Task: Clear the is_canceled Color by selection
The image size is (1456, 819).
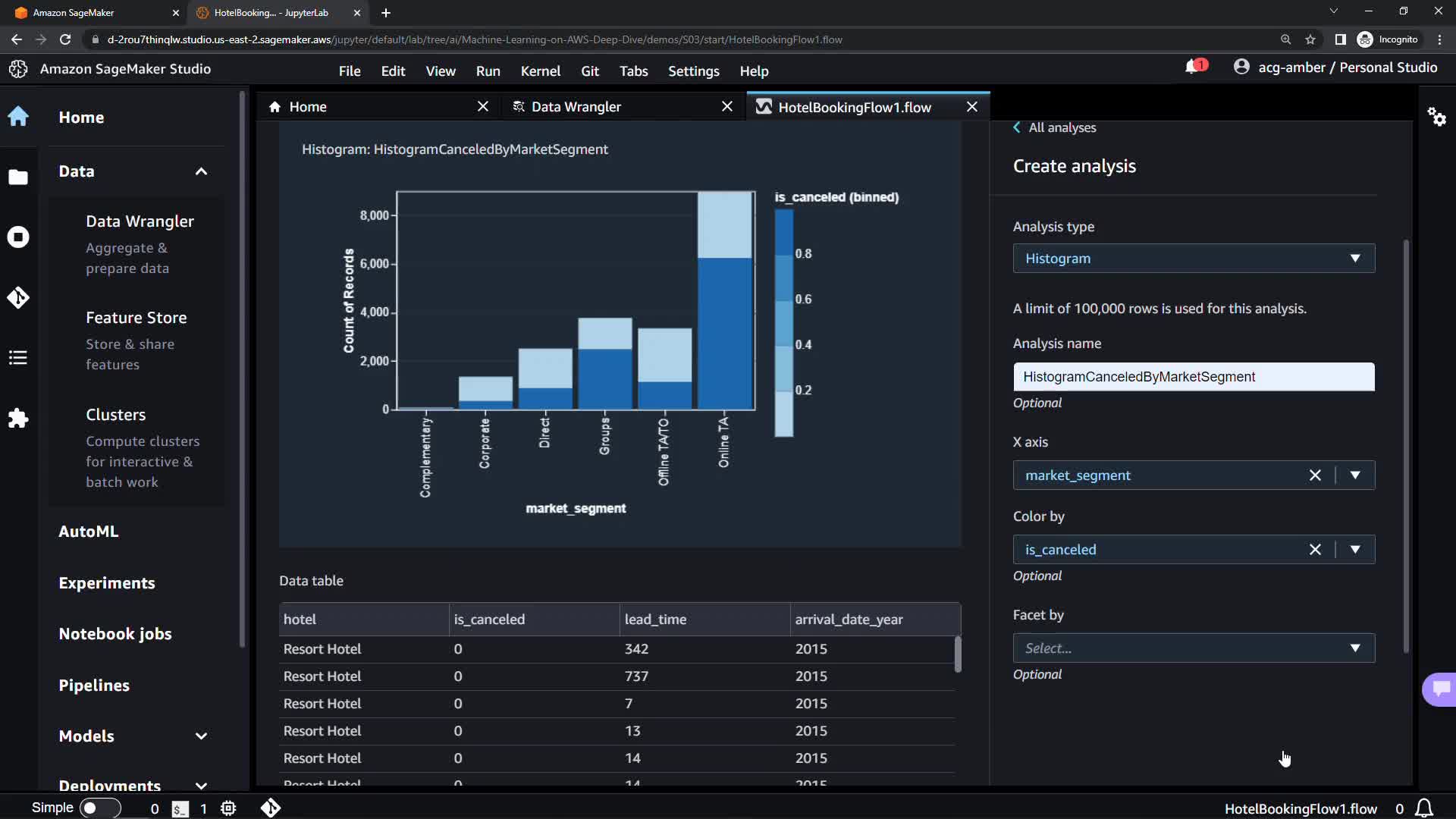Action: point(1315,550)
